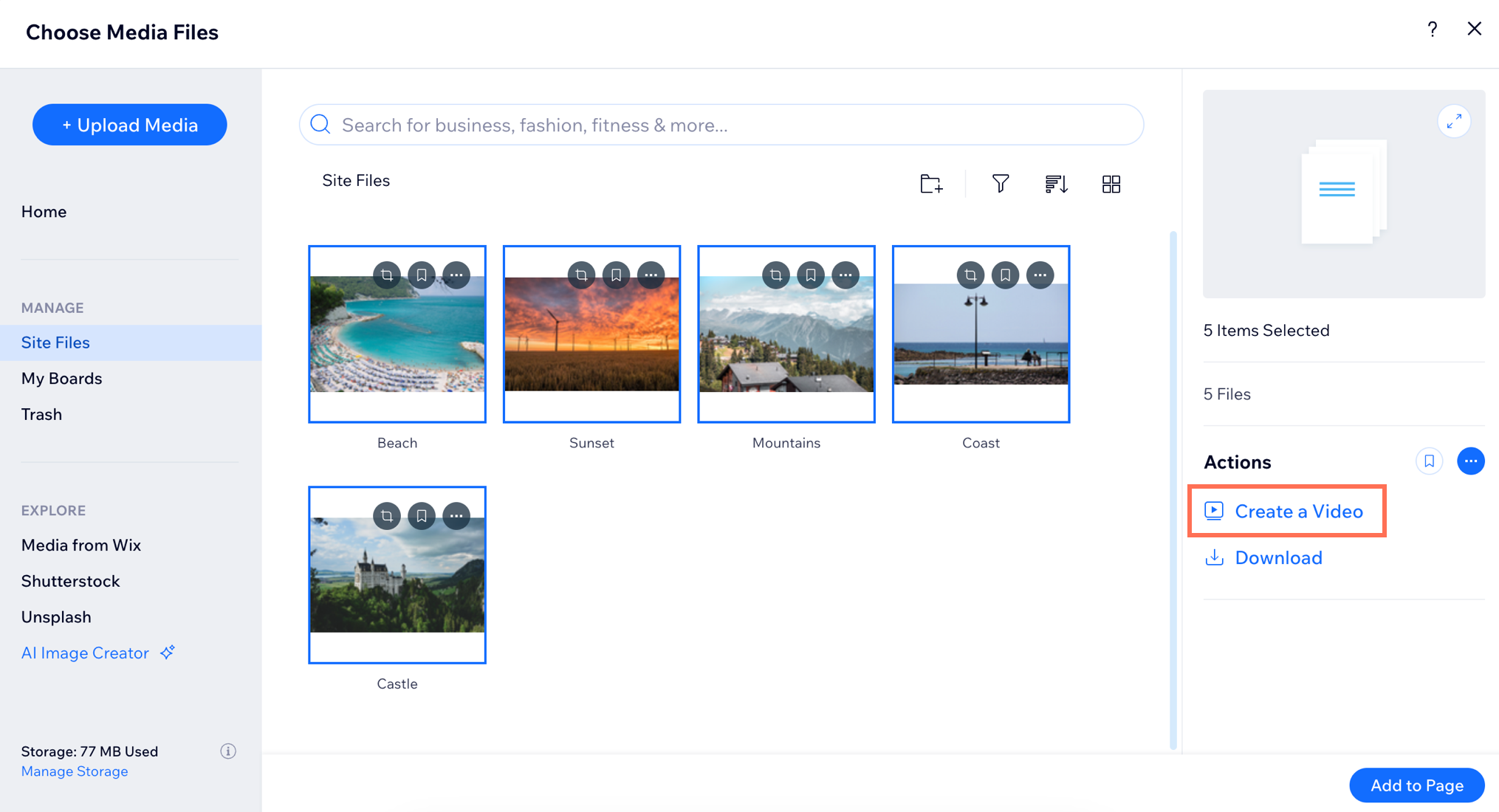Click the three-dot menu on Sunset image

650,276
